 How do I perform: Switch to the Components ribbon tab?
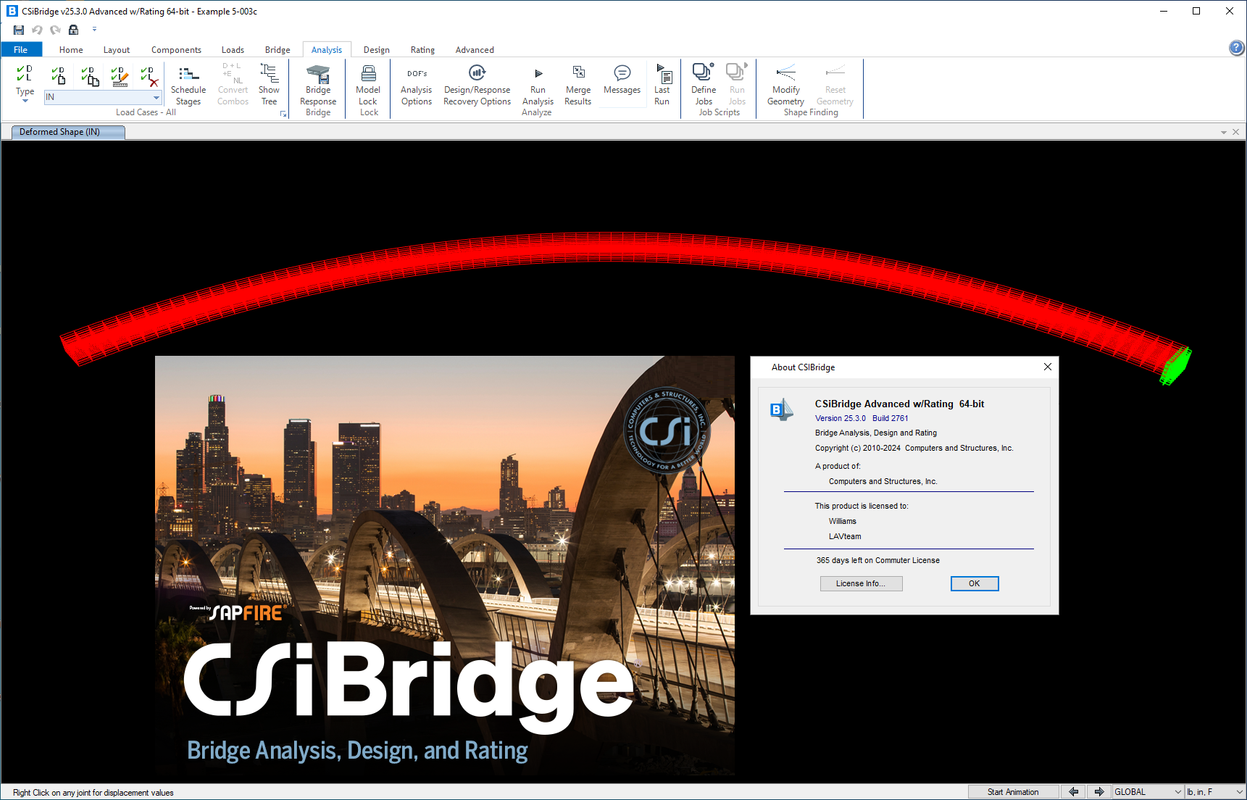coord(177,49)
